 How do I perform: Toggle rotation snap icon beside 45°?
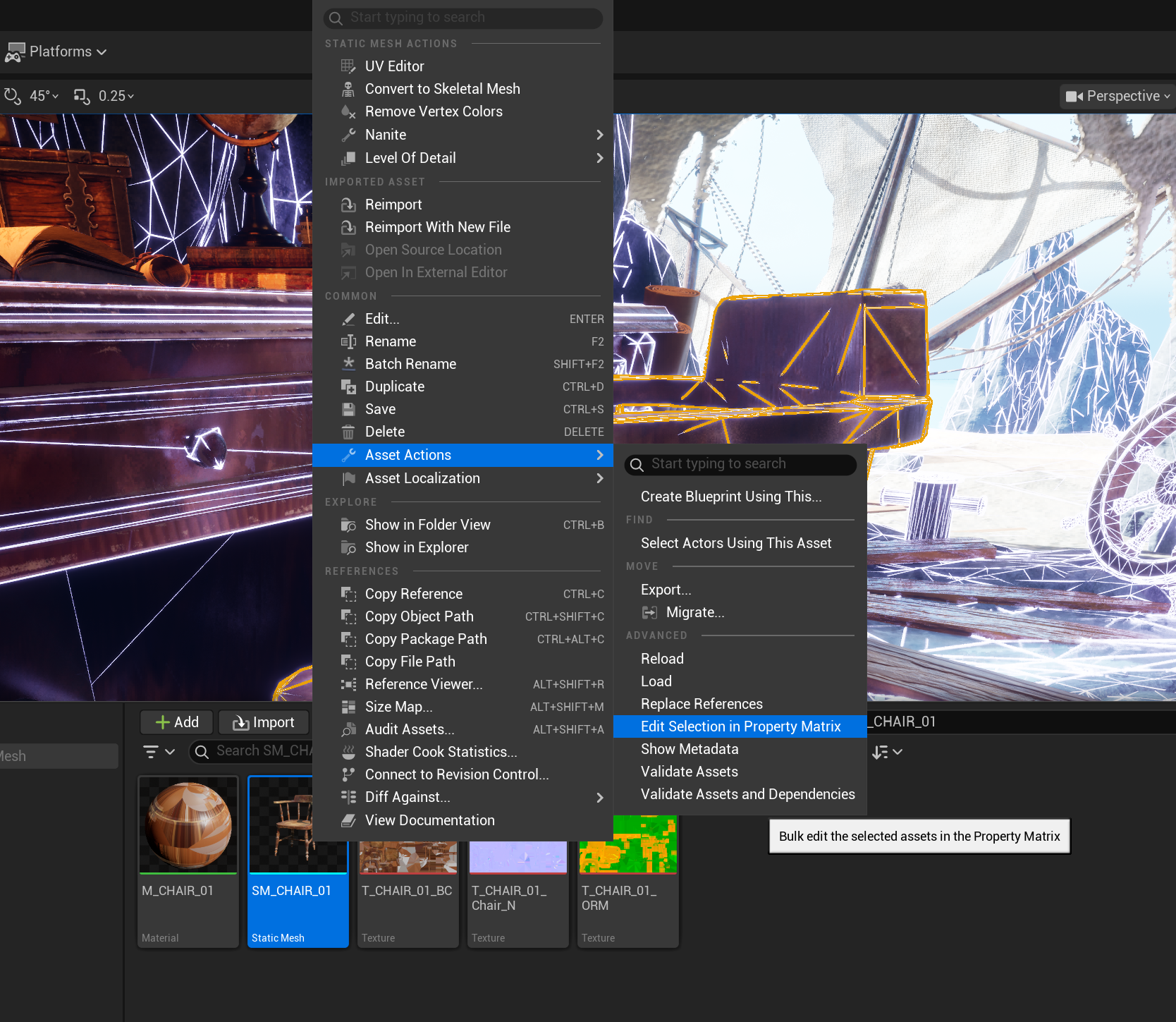pyautogui.click(x=13, y=96)
